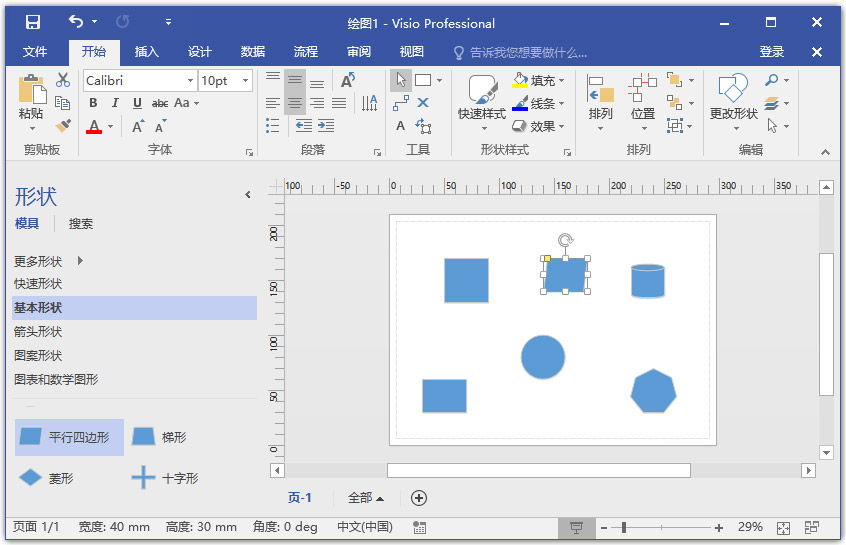
Task: Toggle Bold formatting
Action: (93, 103)
